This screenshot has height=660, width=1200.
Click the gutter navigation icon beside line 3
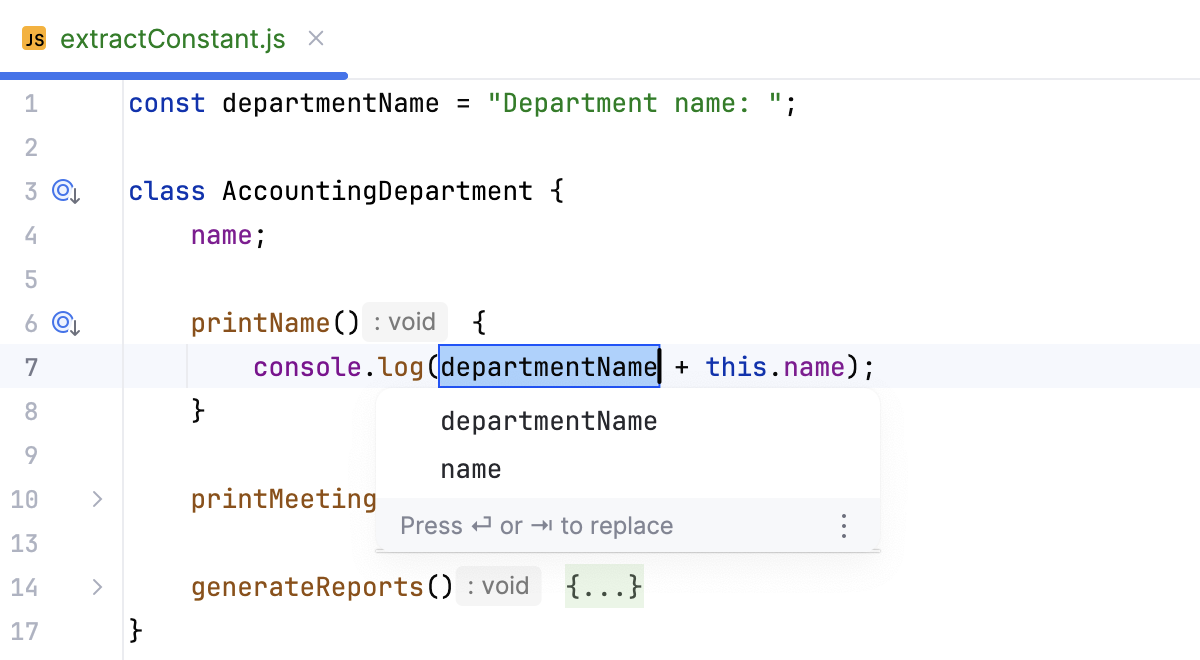65,192
